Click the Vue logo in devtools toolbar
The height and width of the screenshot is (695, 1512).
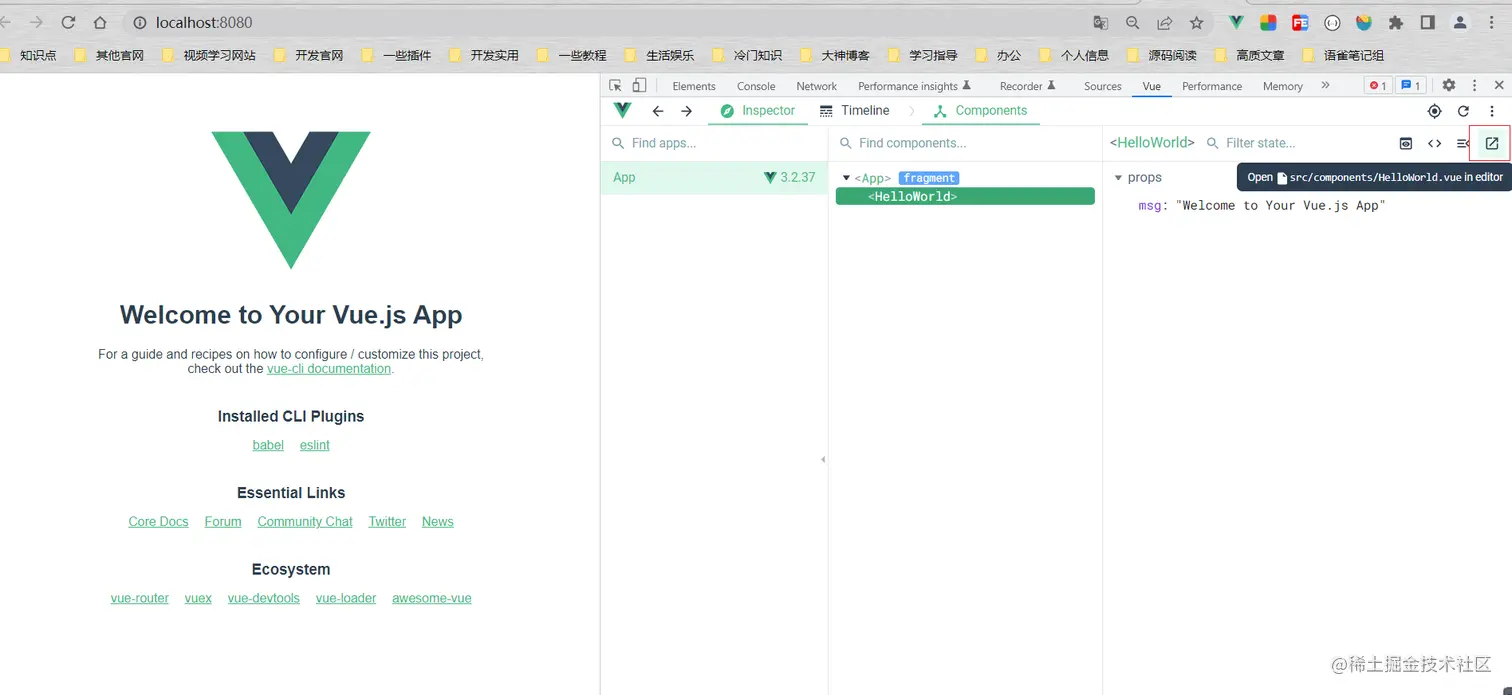pos(622,110)
